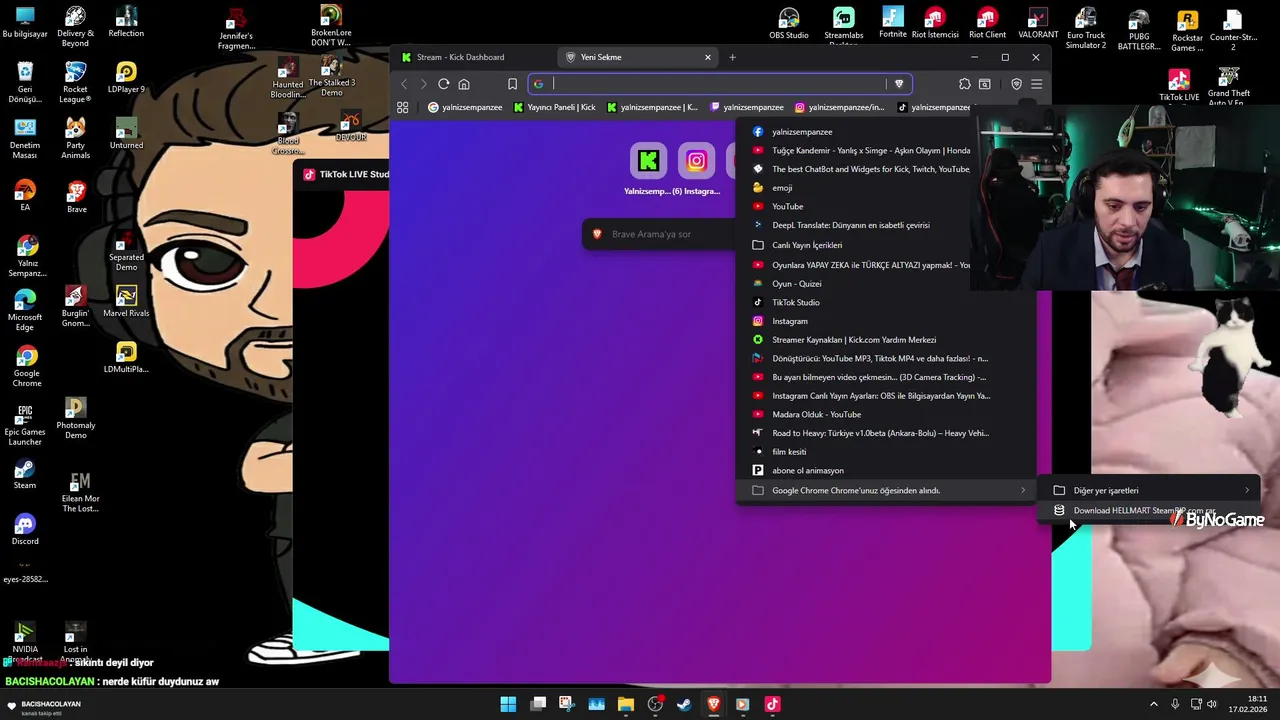The width and height of the screenshot is (1280, 720).
Task: Open the extensions puzzle icon
Action: [x=965, y=84]
